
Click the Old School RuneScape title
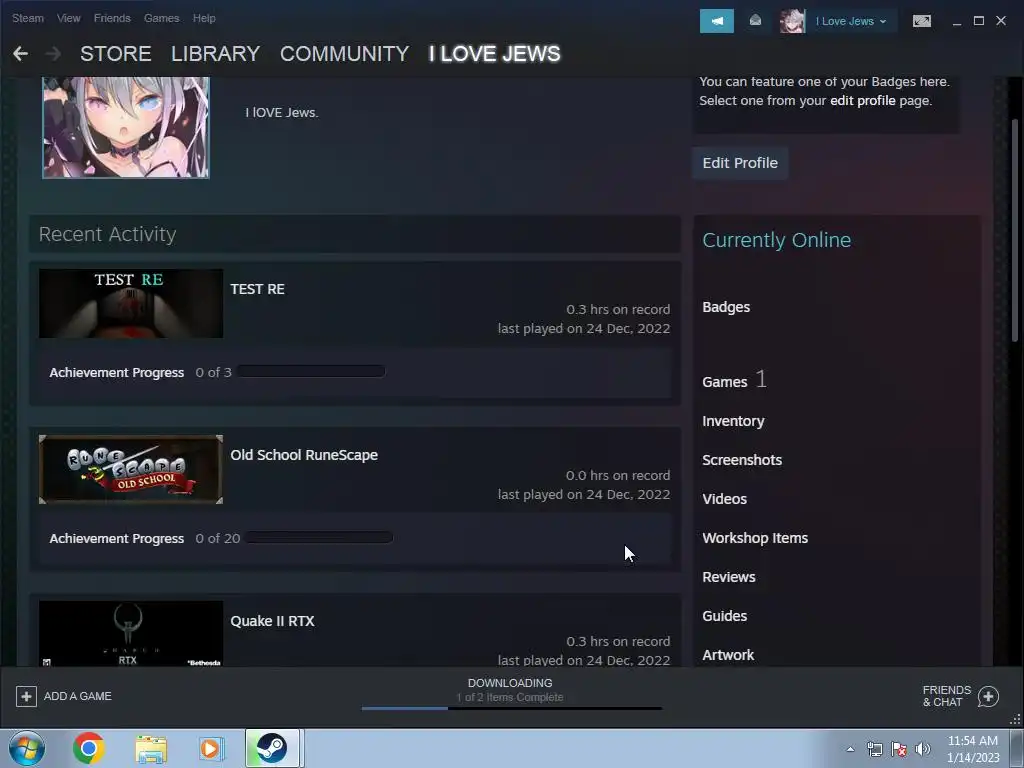tap(304, 455)
